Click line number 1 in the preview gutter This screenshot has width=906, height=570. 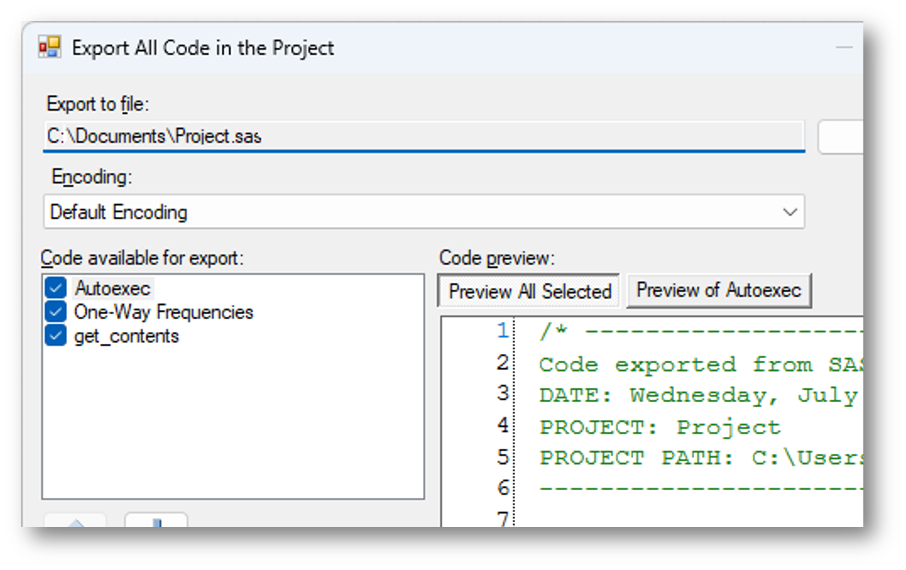(502, 332)
